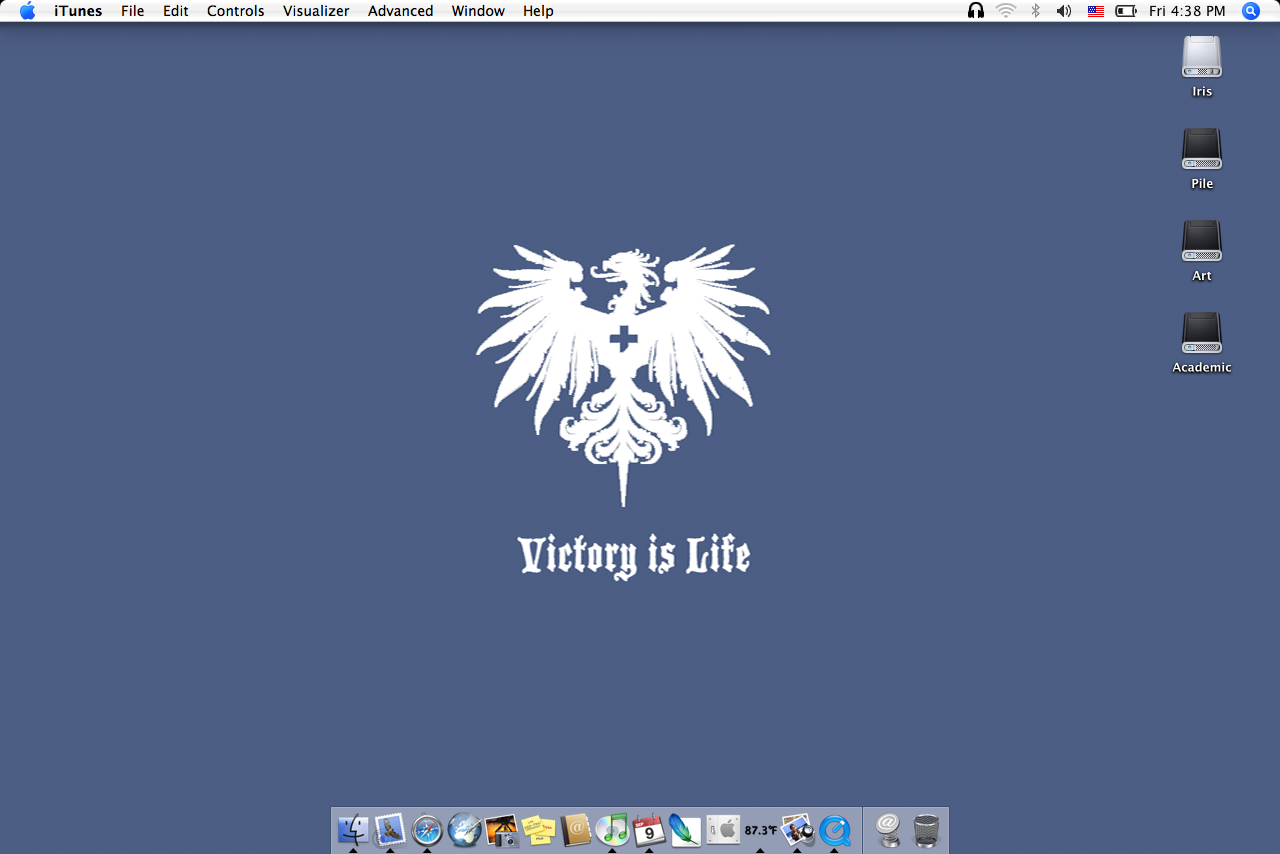Open the Visualizer menu
1280x854 pixels.
tap(316, 11)
